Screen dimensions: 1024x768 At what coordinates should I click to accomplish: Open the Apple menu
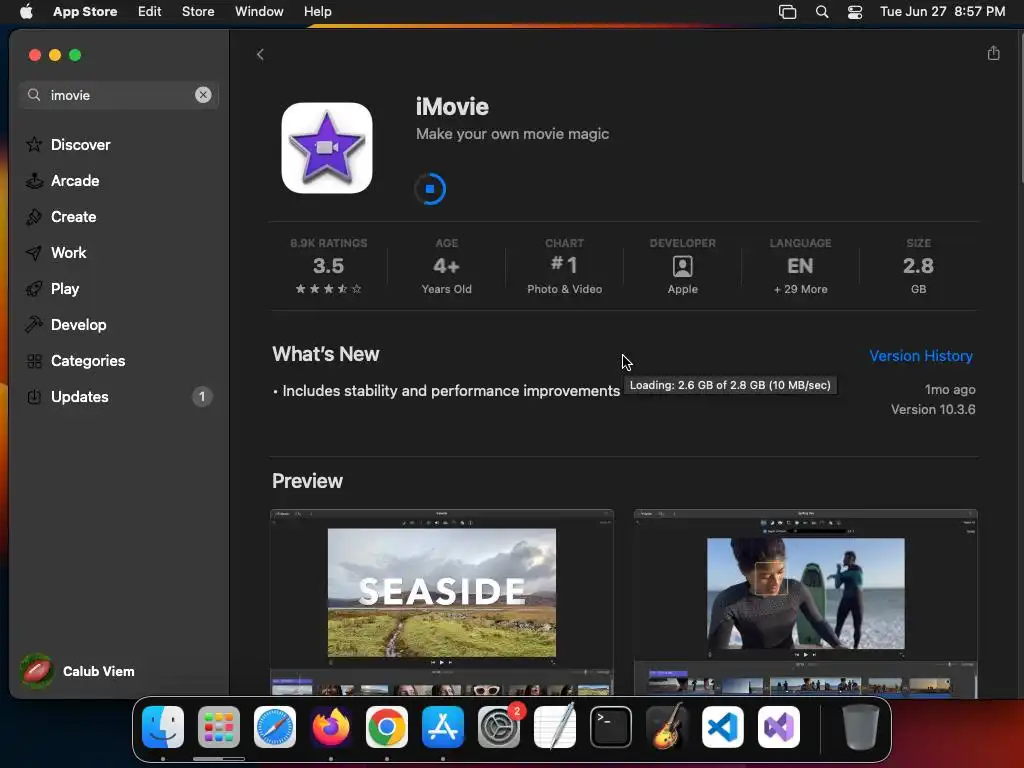click(x=26, y=12)
